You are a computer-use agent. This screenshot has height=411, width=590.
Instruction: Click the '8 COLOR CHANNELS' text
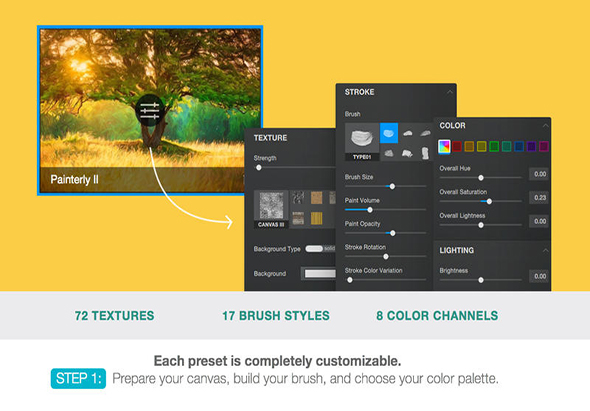click(x=437, y=316)
